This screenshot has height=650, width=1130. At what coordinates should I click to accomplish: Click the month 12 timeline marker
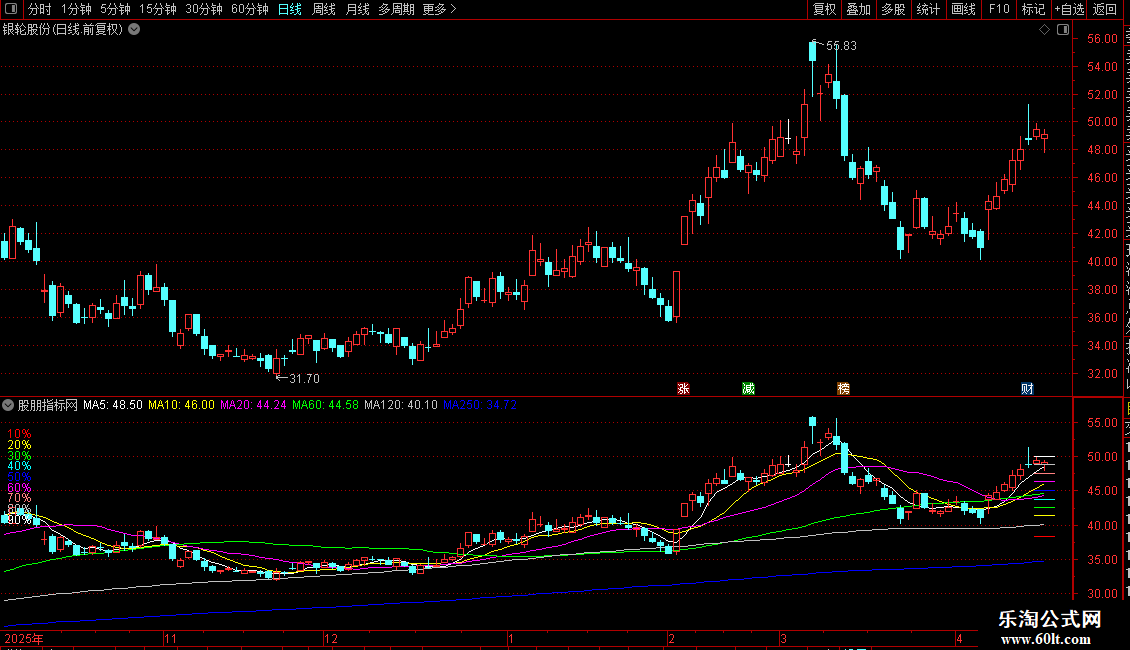[331, 638]
